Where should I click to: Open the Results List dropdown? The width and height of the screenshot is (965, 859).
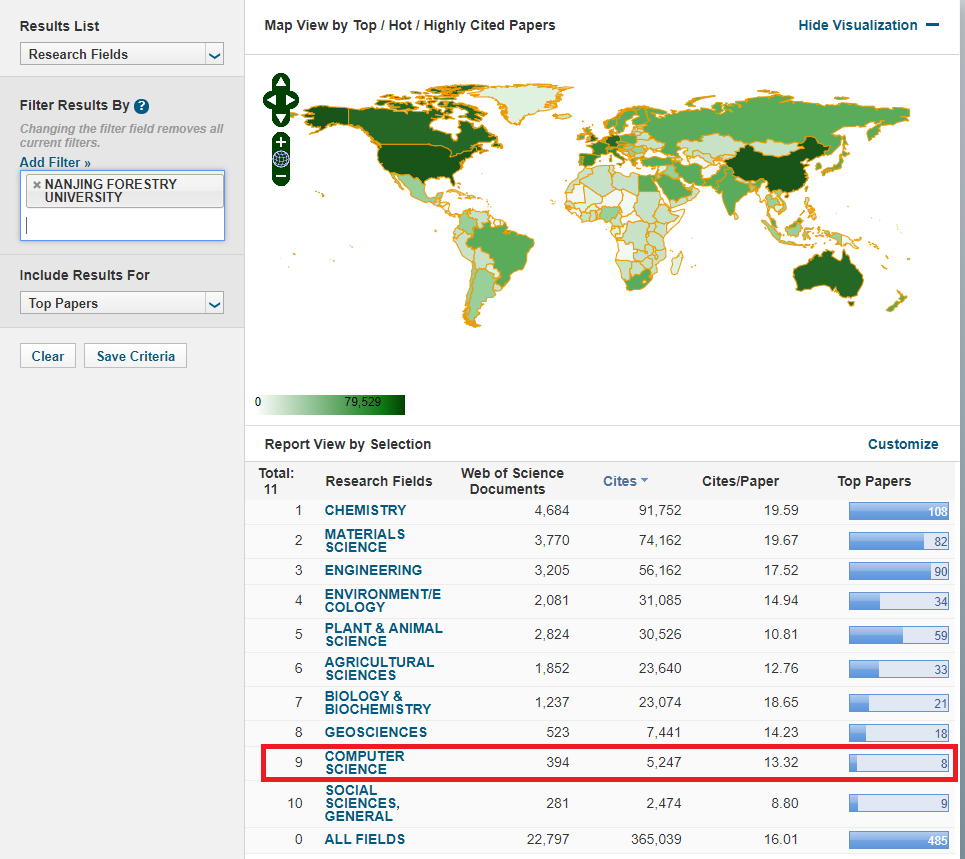click(x=122, y=54)
